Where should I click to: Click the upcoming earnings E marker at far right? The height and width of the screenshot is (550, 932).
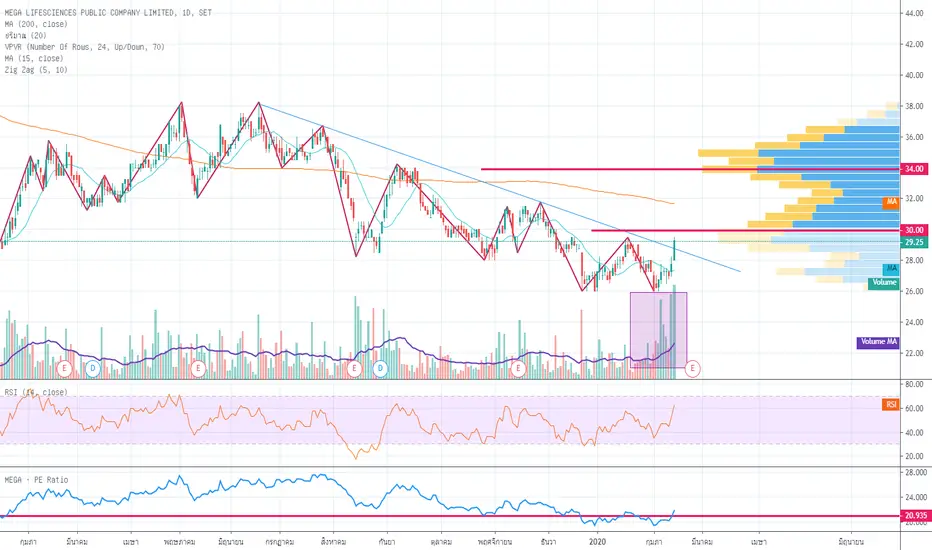click(x=692, y=368)
